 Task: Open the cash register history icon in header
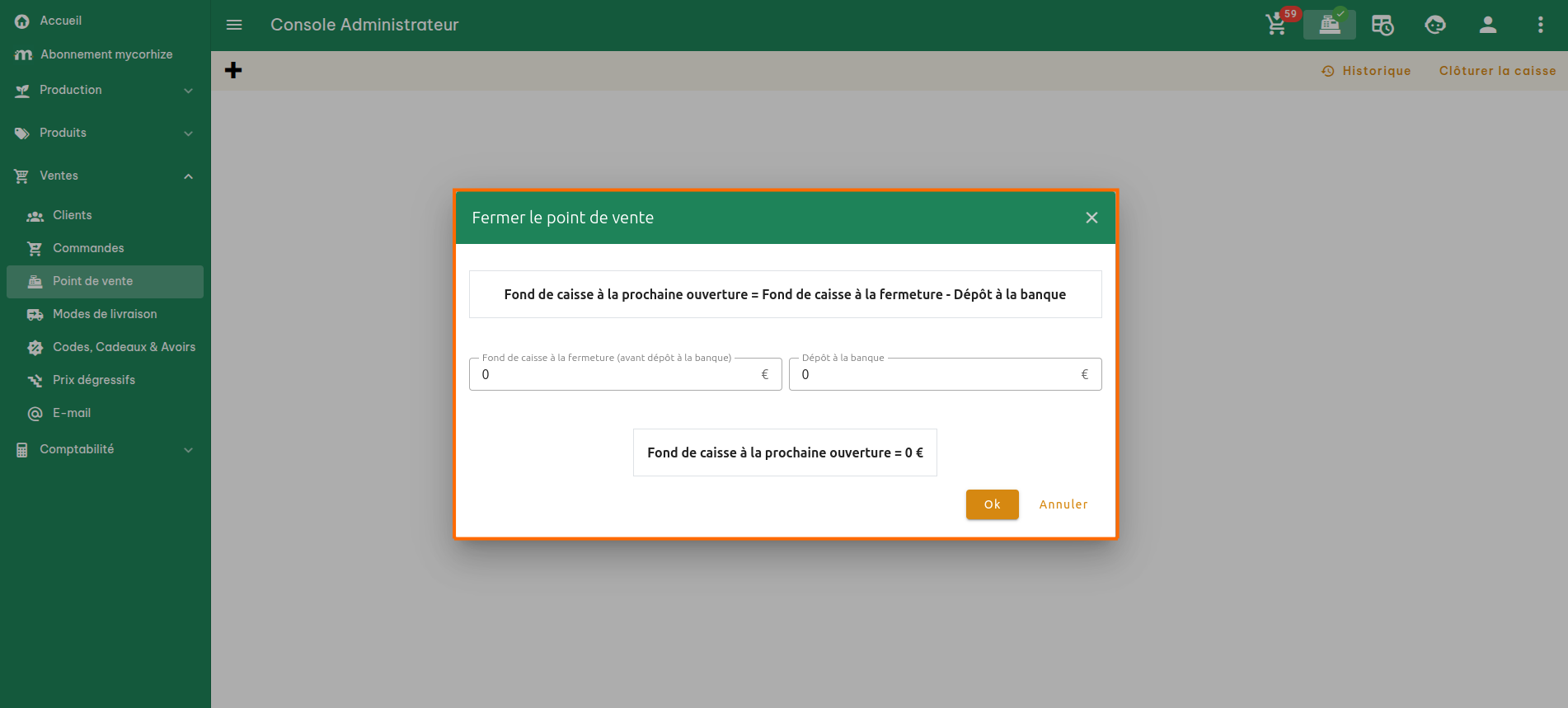[x=1383, y=25]
